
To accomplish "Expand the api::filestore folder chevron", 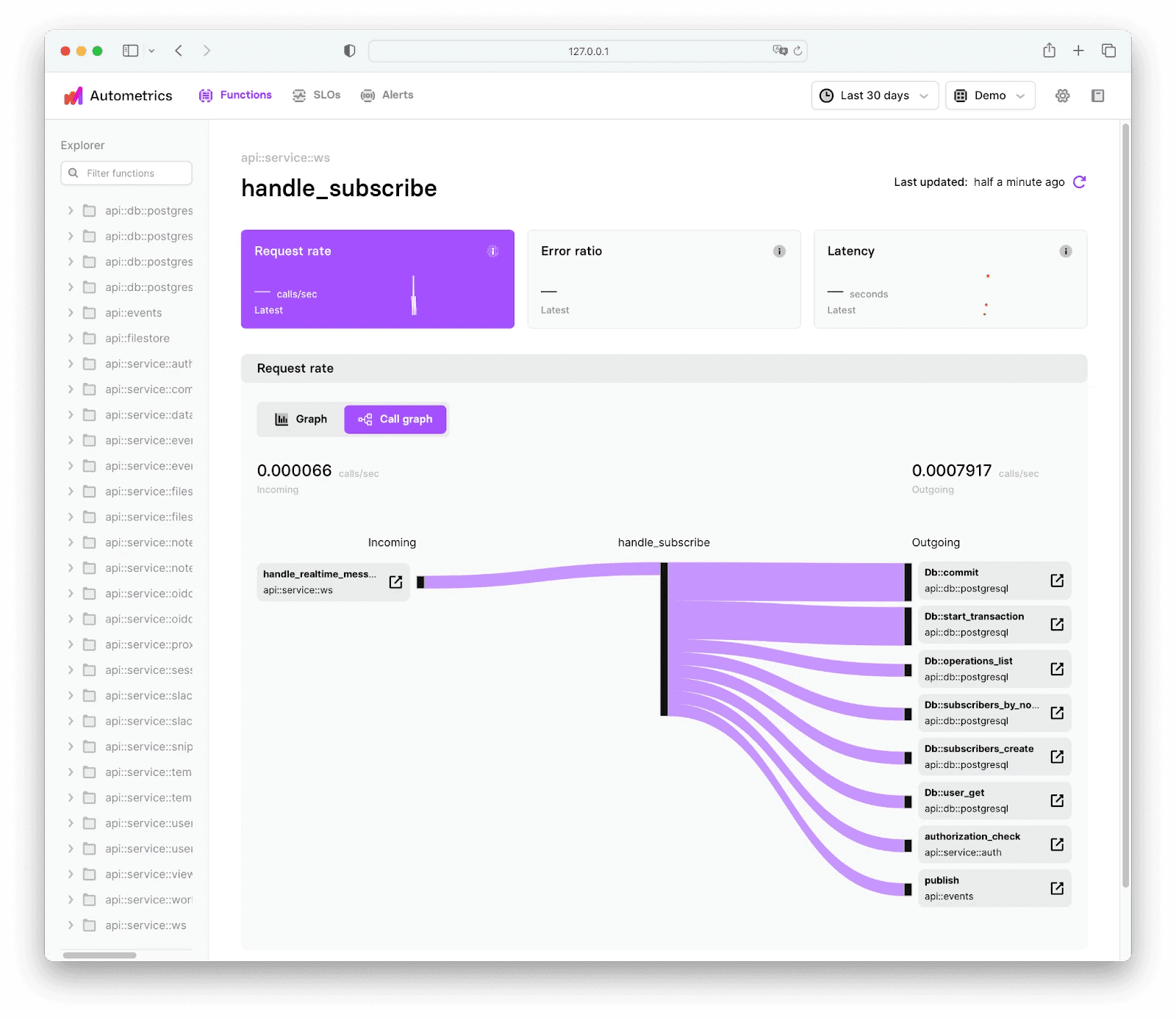I will click(71, 338).
